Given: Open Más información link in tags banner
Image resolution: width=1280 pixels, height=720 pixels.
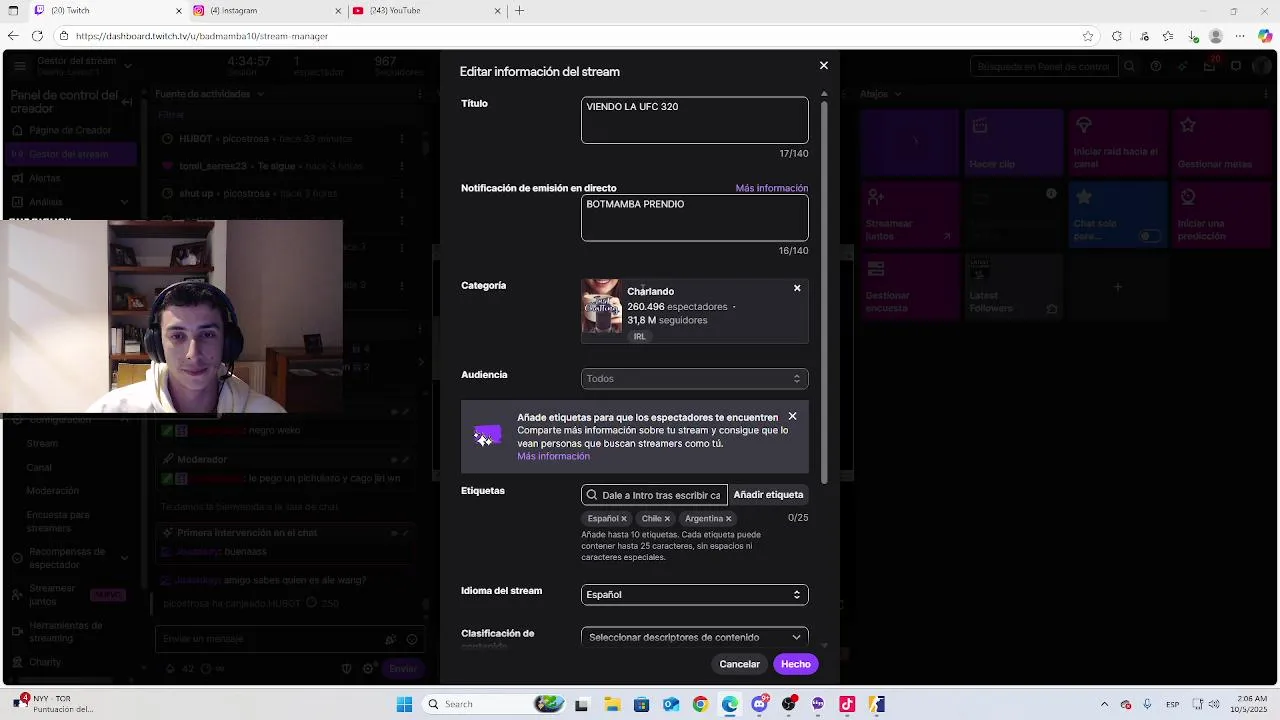Looking at the screenshot, I should pyautogui.click(x=553, y=456).
